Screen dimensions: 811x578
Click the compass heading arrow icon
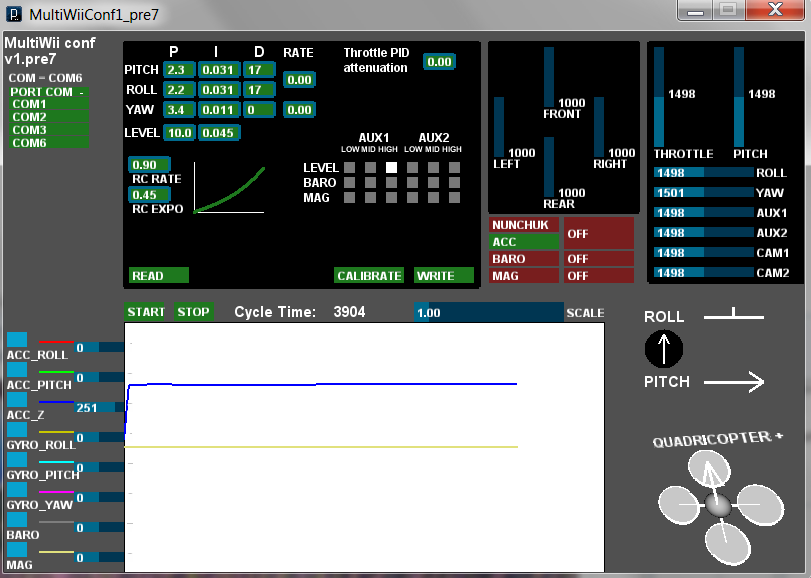664,349
